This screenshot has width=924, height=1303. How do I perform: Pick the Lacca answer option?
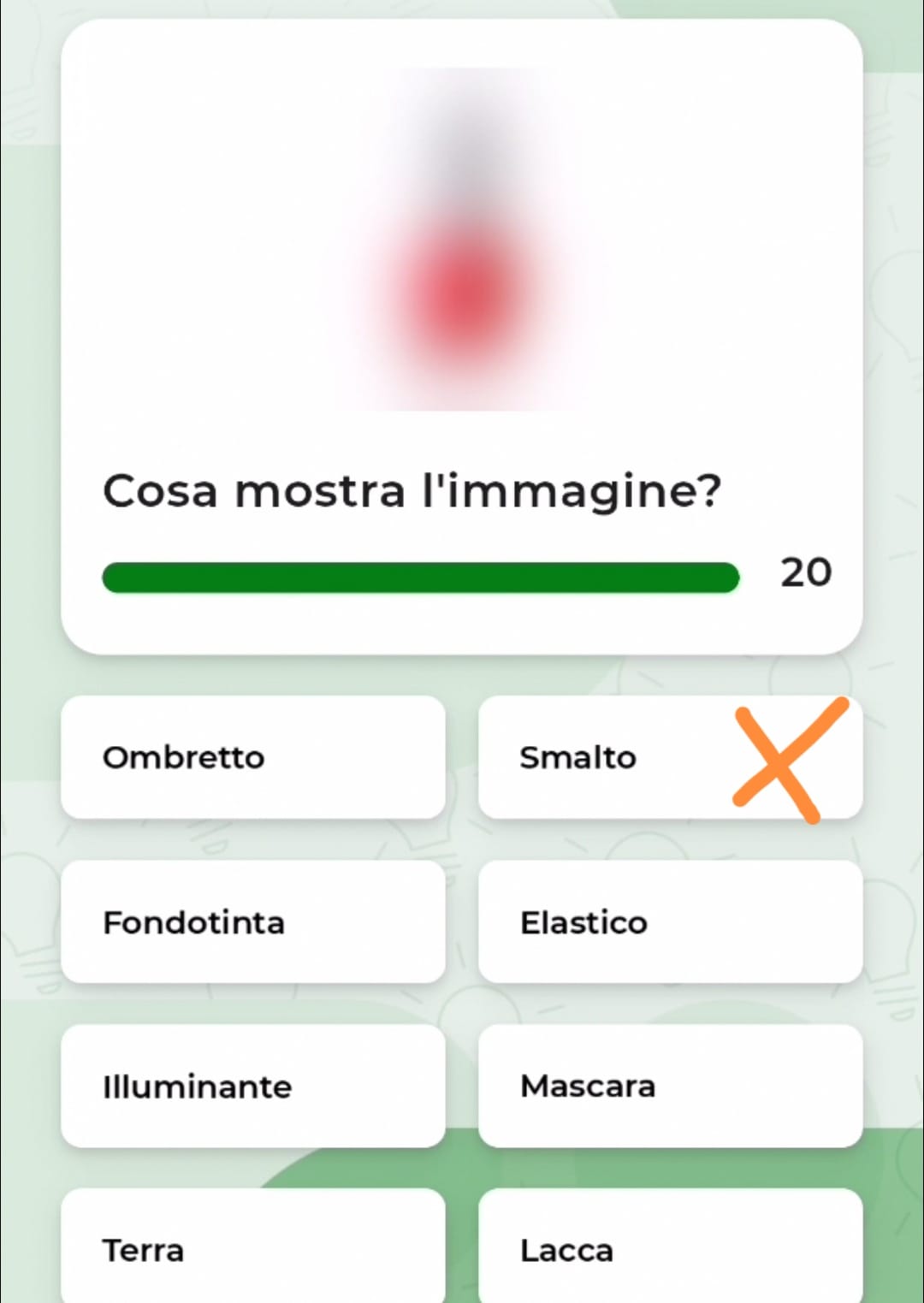pos(670,1250)
